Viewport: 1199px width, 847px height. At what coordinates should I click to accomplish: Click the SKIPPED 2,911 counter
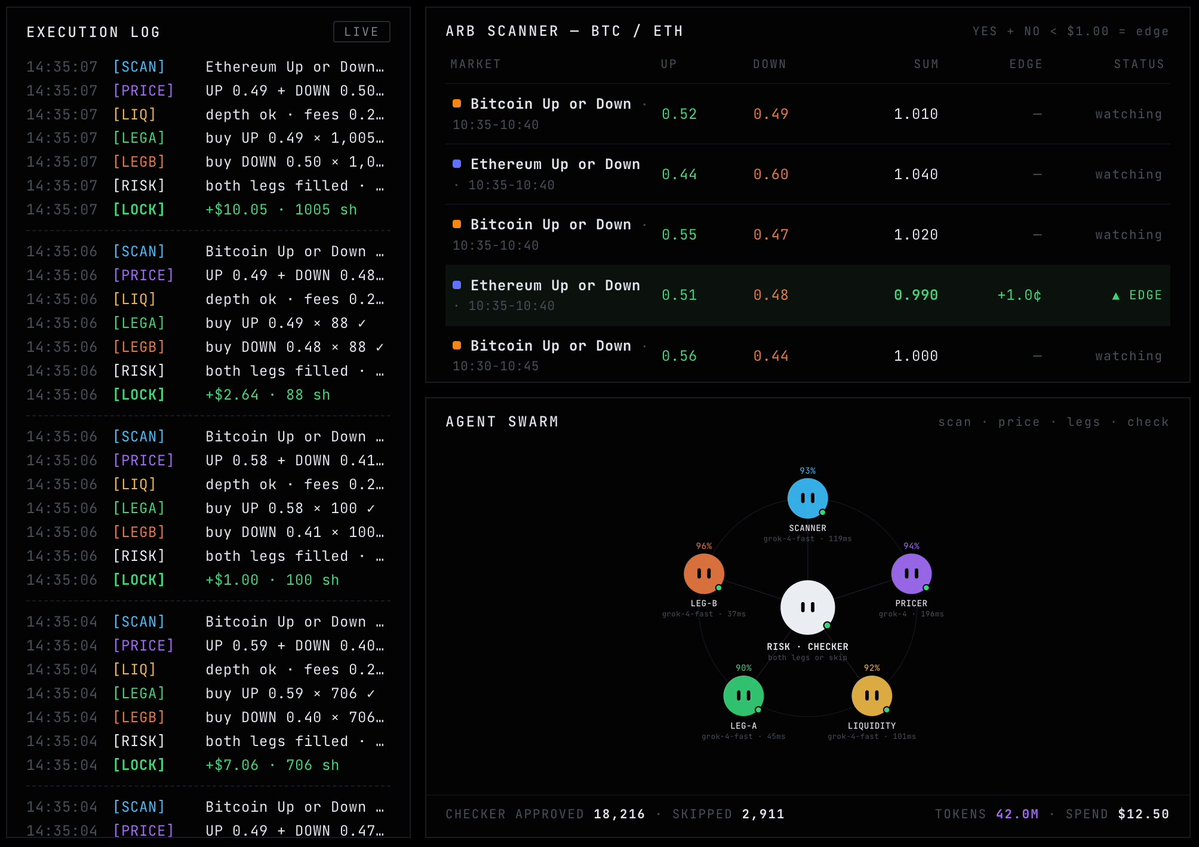pyautogui.click(x=728, y=814)
